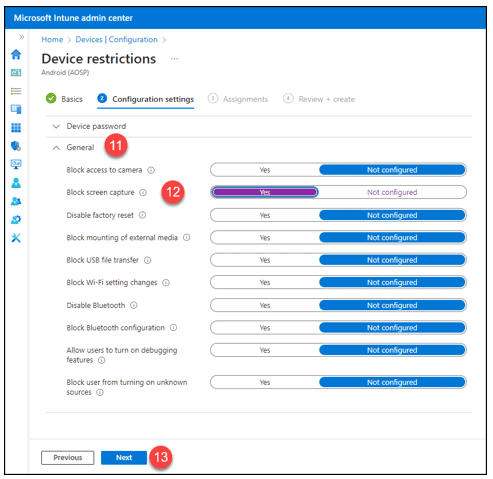493x479 pixels.
Task: Show info for debugging features setting
Action: tap(102, 360)
